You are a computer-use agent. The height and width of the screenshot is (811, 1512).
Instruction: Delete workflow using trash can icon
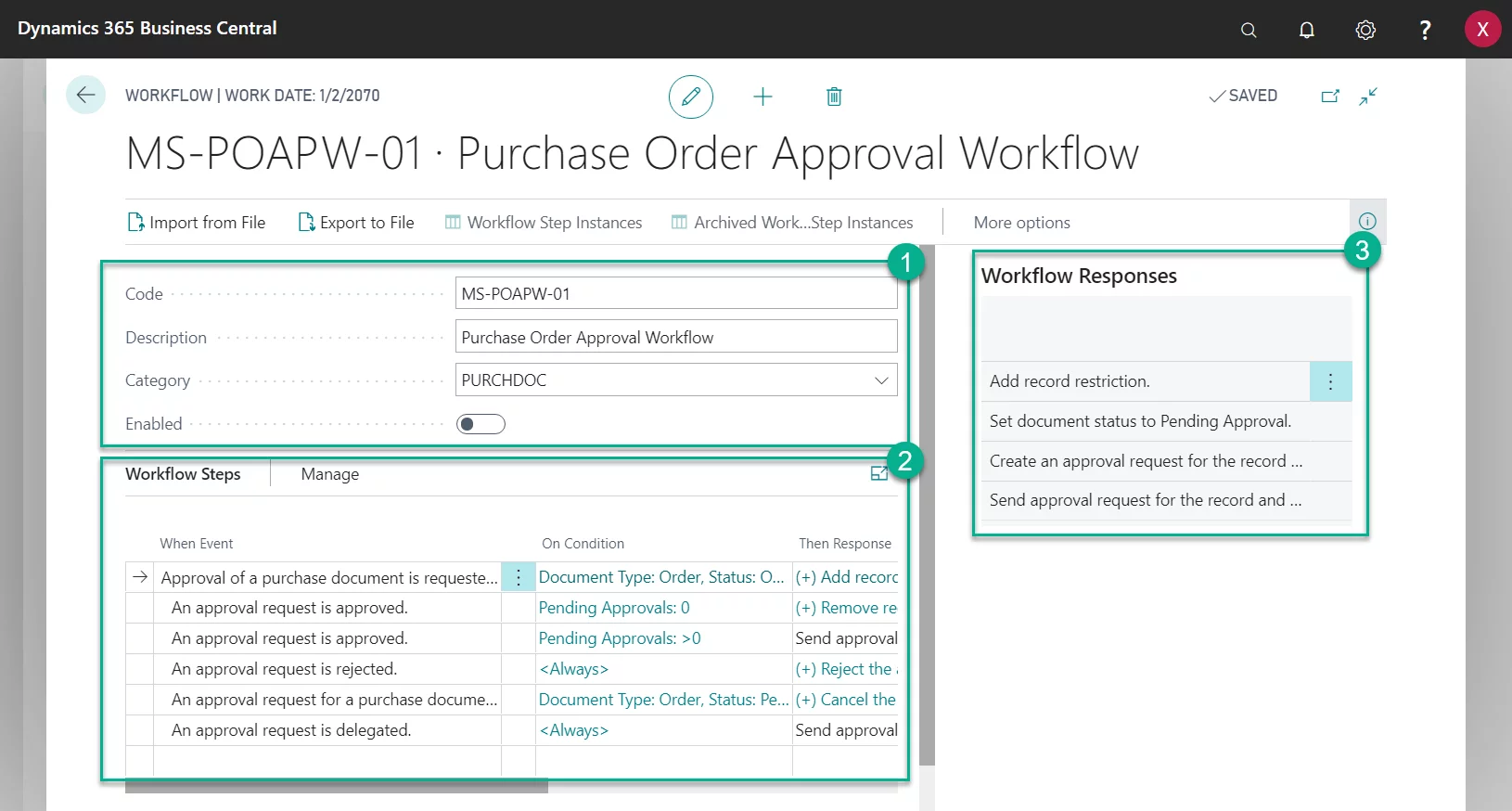834,97
